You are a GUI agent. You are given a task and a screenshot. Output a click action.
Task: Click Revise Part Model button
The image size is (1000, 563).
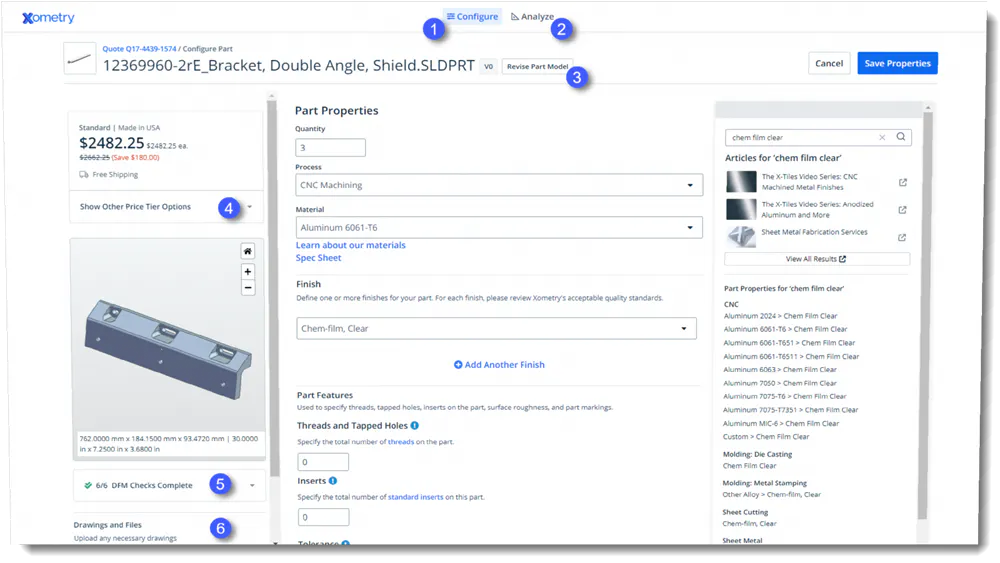coord(537,66)
